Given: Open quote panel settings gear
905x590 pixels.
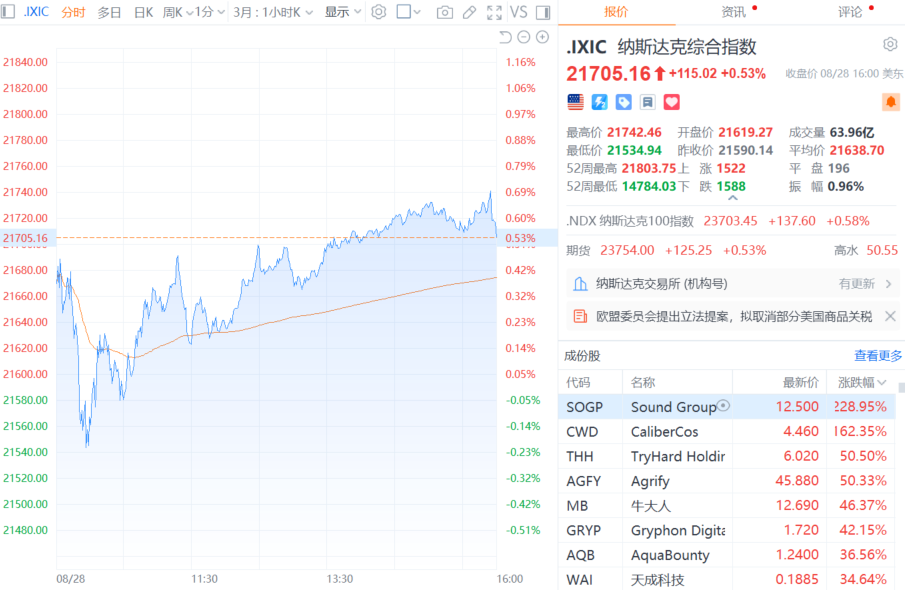Looking at the screenshot, I should (890, 44).
